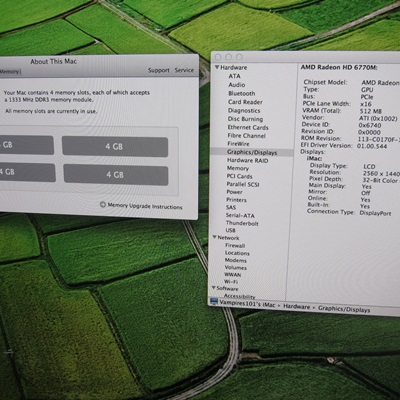Open Card Reader hardware entry
Image resolution: width=400 pixels, height=400 pixels.
(245, 102)
